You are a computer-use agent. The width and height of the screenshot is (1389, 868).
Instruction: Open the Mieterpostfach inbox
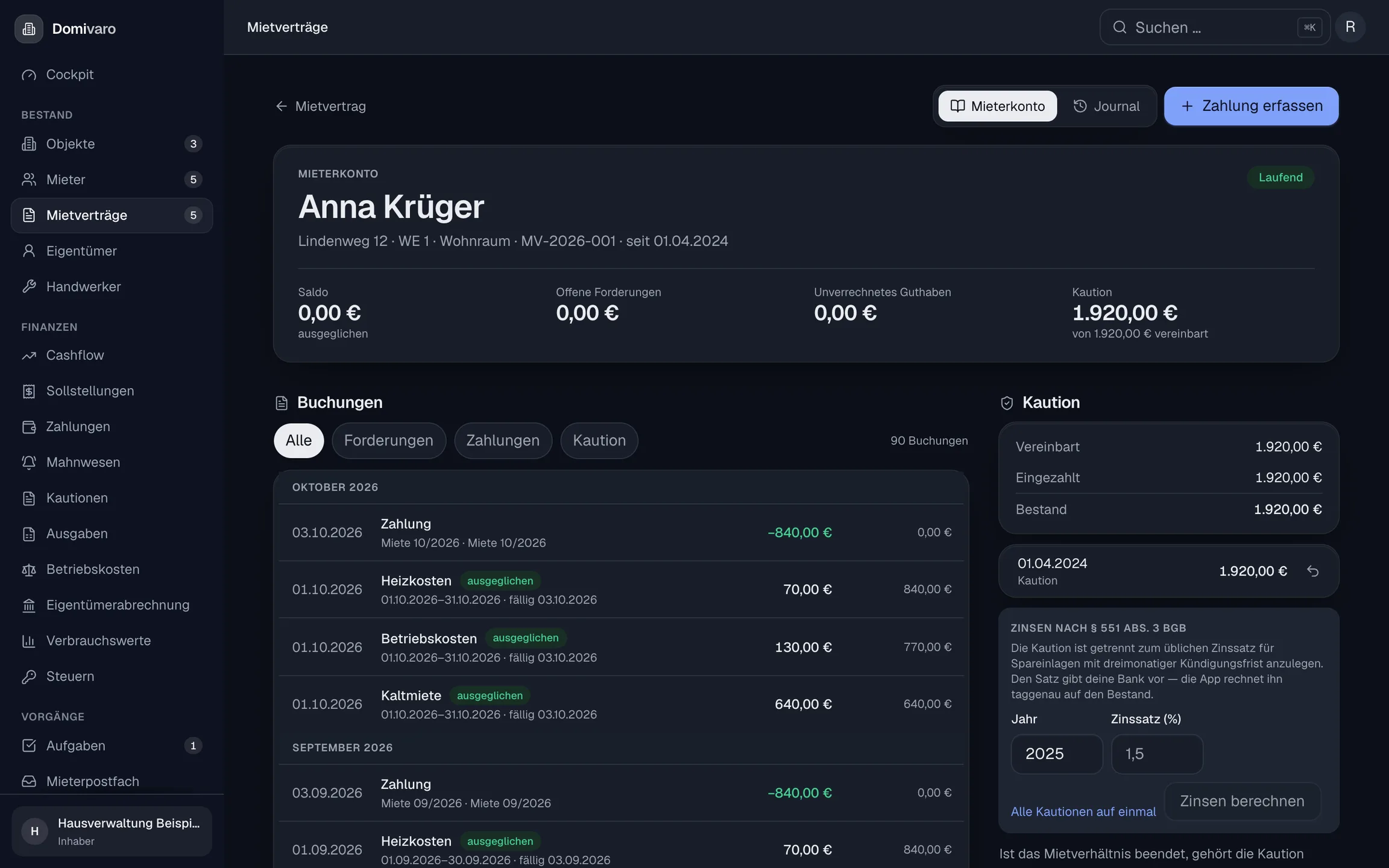(x=112, y=781)
